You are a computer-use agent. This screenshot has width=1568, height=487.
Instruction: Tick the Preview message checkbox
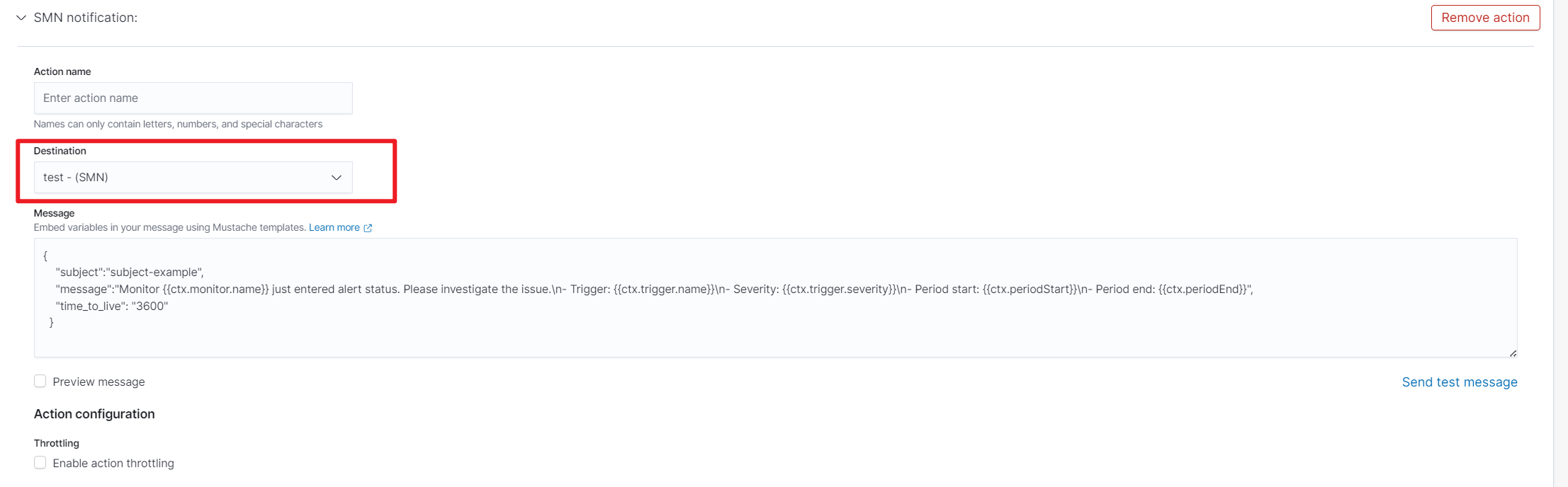tap(40, 382)
